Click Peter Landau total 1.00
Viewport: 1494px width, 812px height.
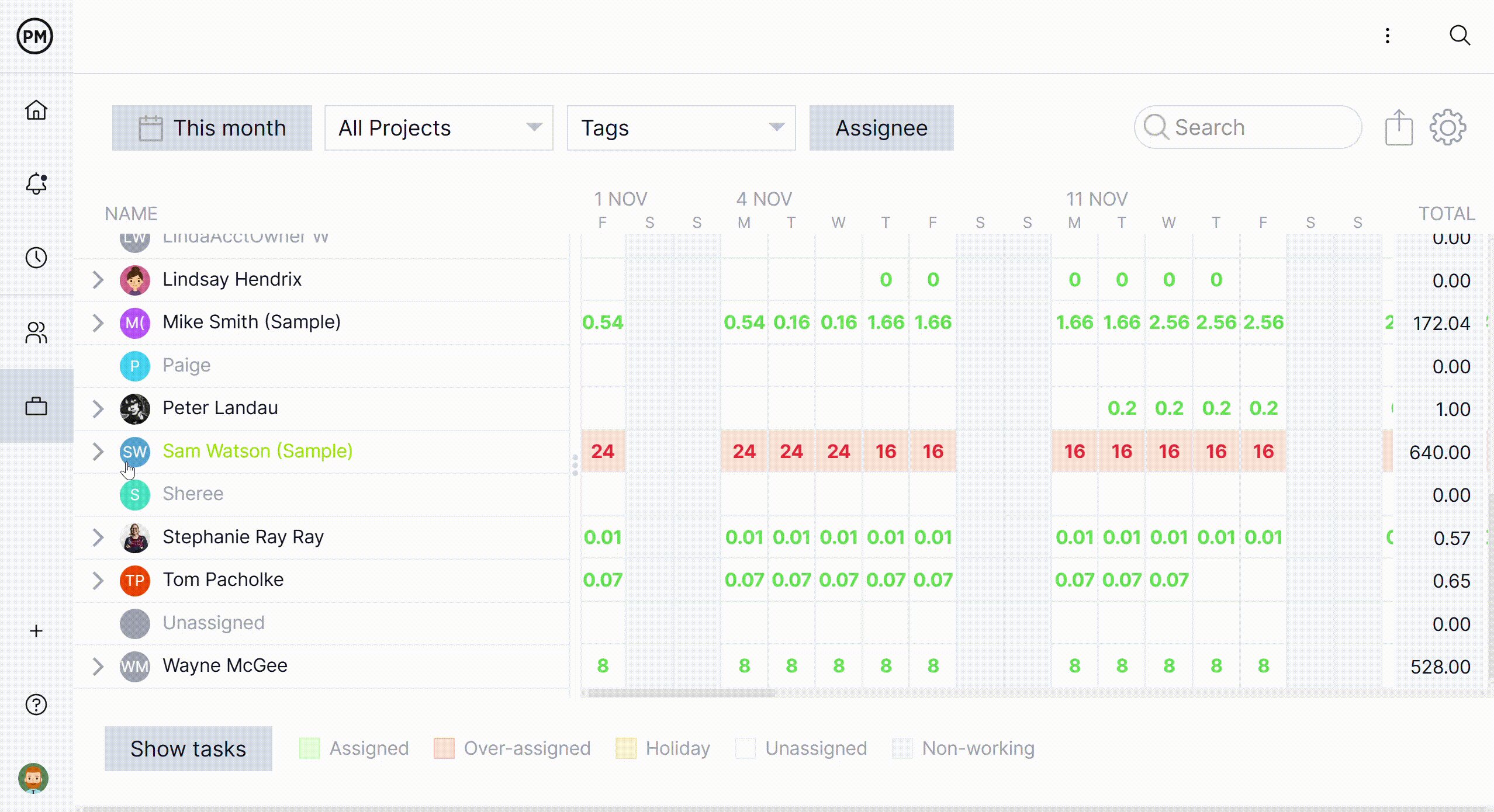[x=1453, y=409]
